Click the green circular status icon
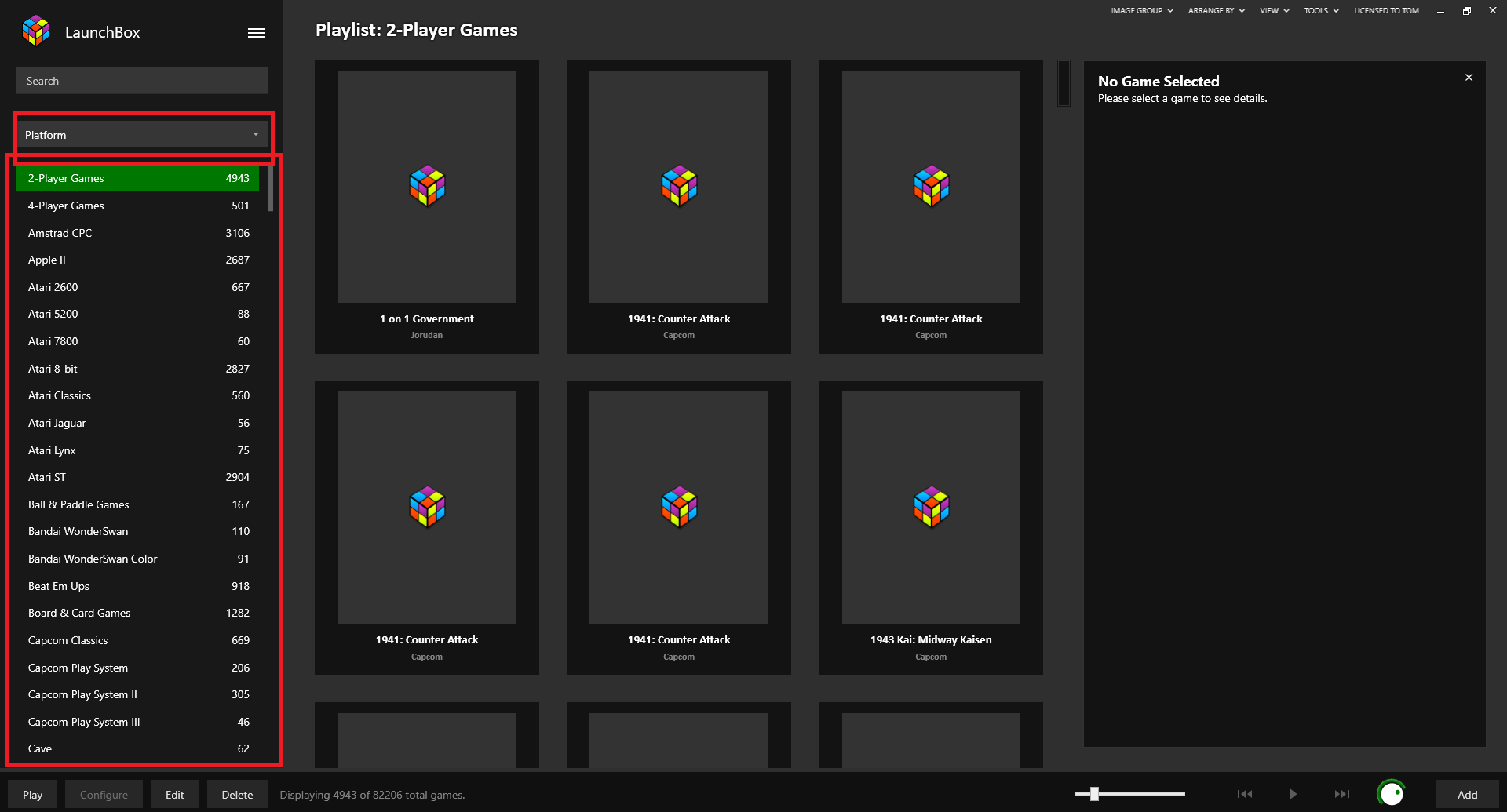This screenshot has width=1507, height=812. [1392, 794]
